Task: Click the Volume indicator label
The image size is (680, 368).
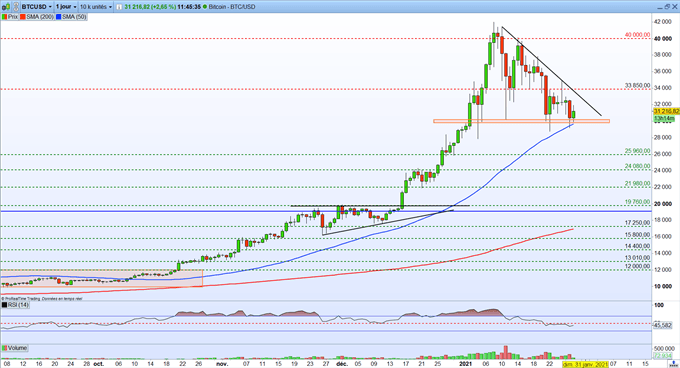Action: [17, 348]
